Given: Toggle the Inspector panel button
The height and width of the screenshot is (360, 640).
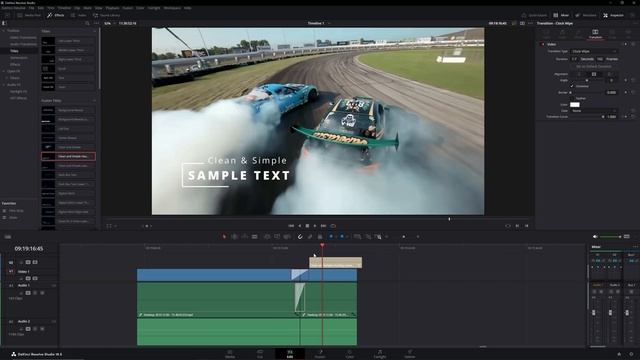Looking at the screenshot, I should (613, 15).
